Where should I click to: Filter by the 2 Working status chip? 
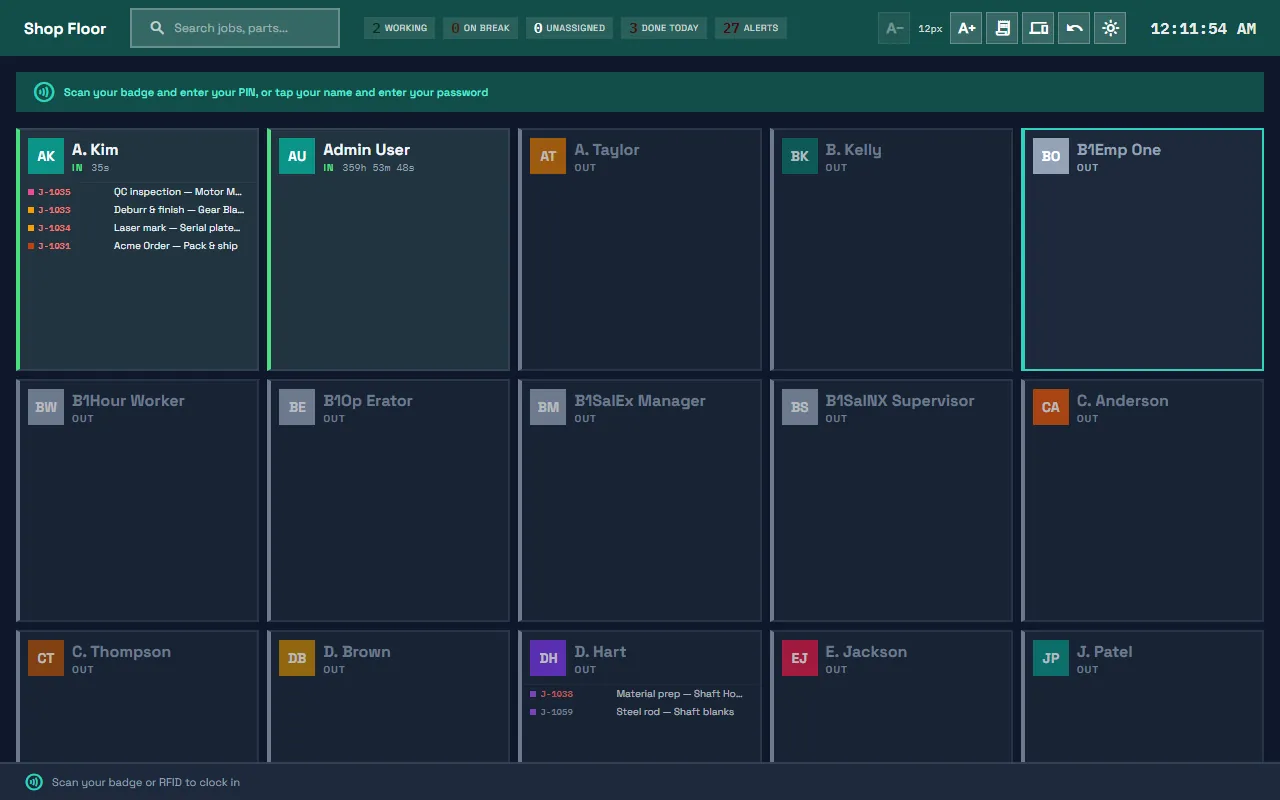click(x=400, y=28)
